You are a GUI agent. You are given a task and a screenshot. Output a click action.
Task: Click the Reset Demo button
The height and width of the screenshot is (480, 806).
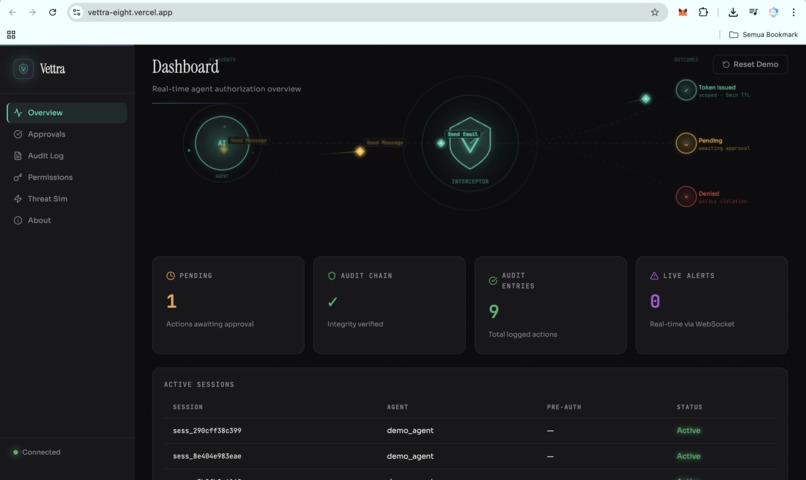[750, 64]
